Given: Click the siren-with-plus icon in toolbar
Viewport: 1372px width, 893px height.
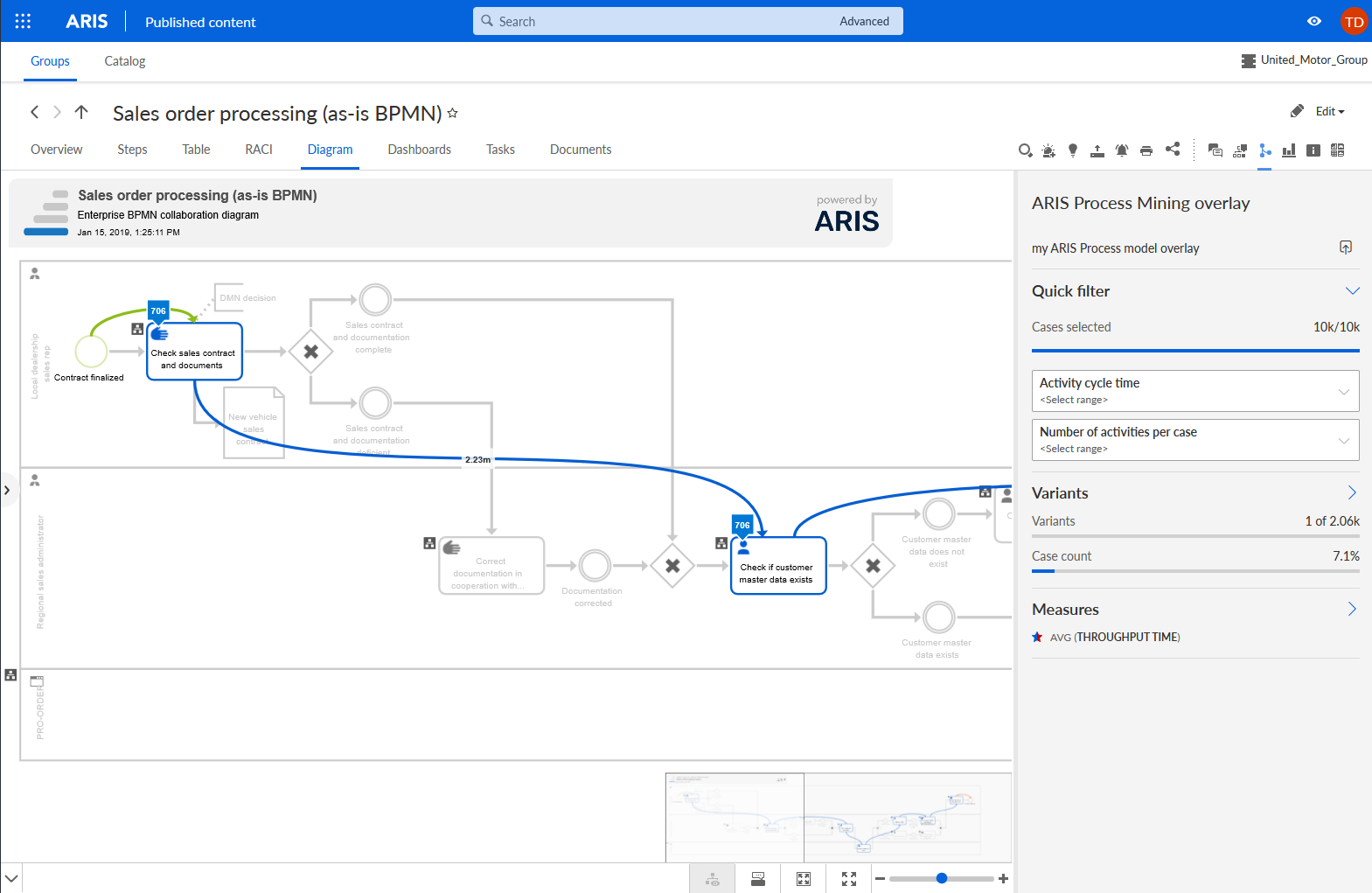Looking at the screenshot, I should 1048,150.
